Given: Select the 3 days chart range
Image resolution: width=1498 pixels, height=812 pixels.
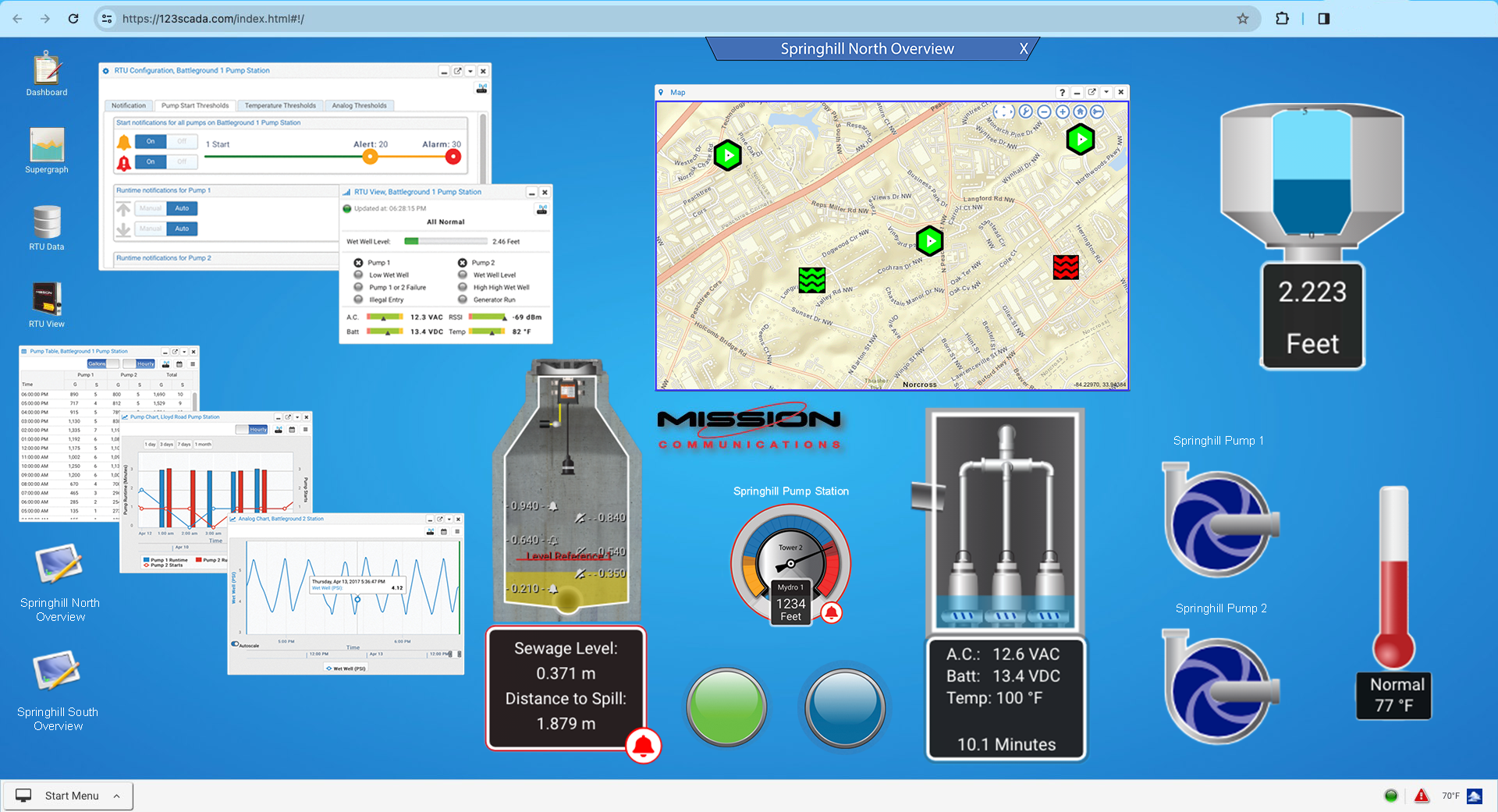Looking at the screenshot, I should coord(167,445).
